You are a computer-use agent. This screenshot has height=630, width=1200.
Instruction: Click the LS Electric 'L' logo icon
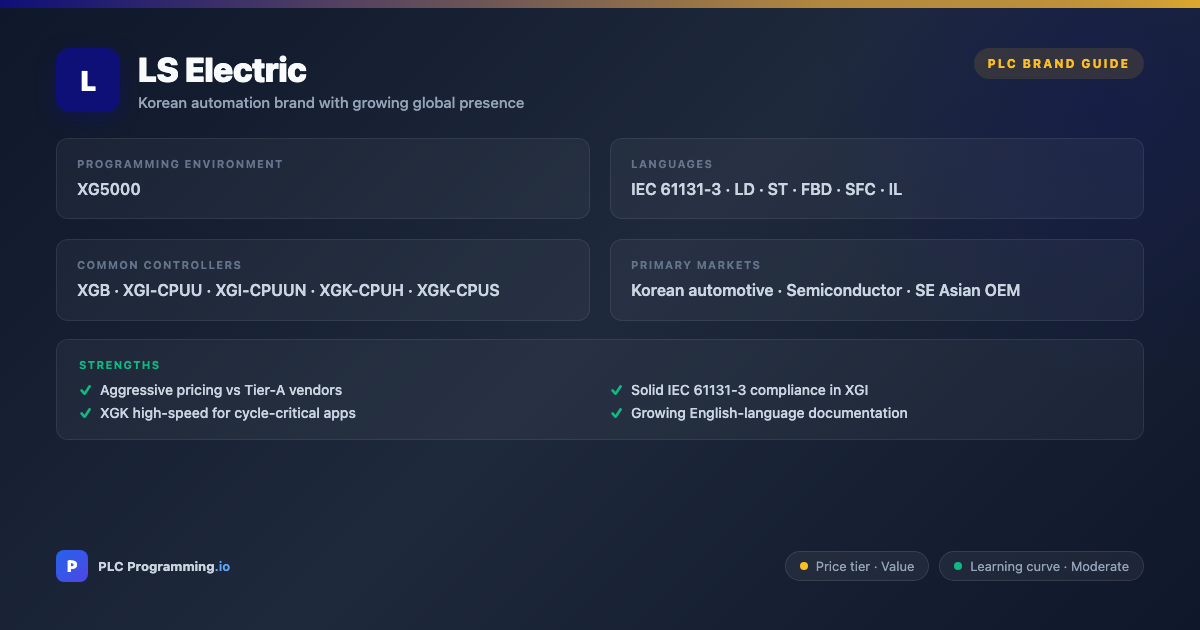pyautogui.click(x=88, y=80)
